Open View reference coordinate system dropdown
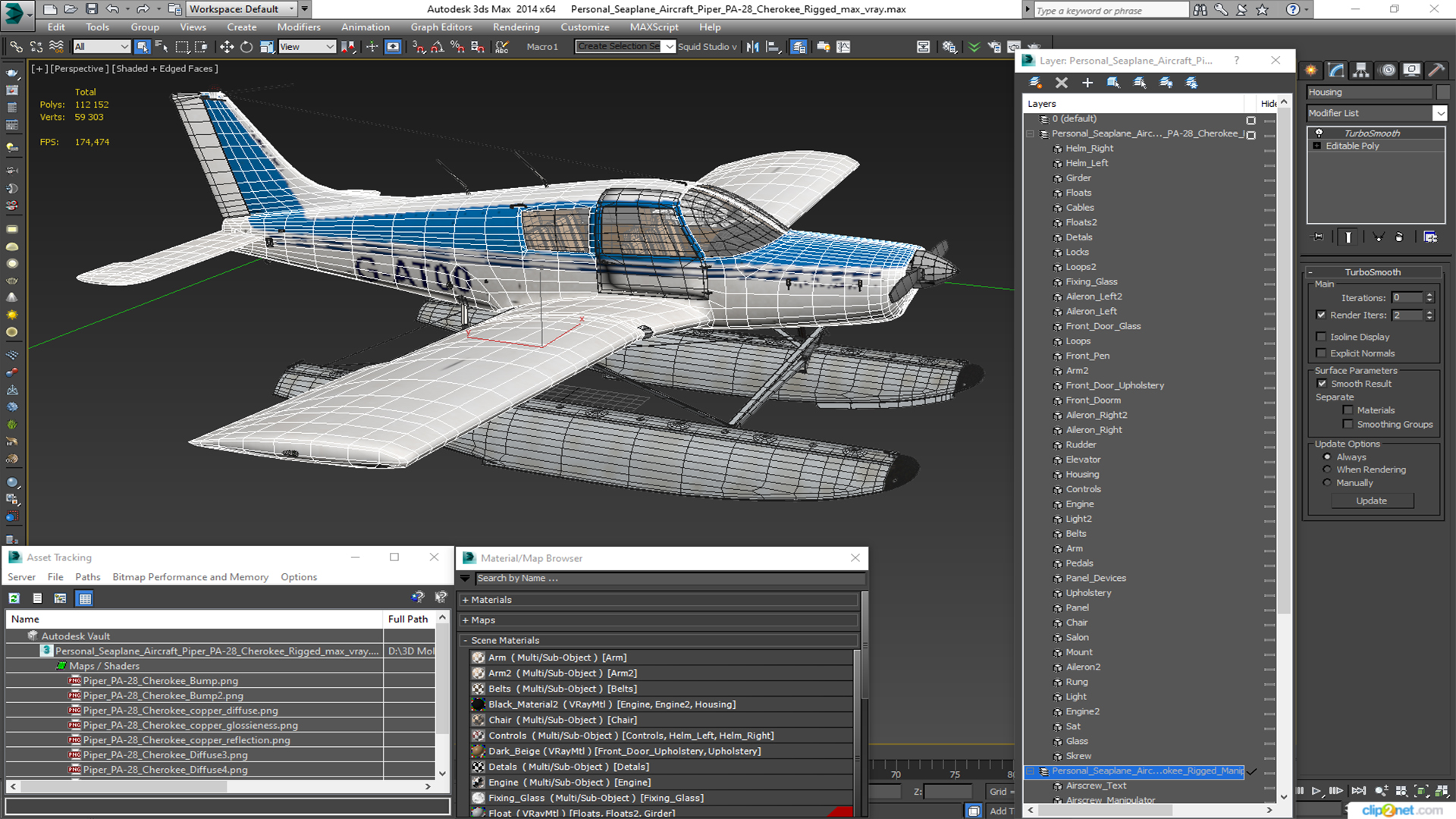Image resolution: width=1456 pixels, height=819 pixels. tap(307, 47)
